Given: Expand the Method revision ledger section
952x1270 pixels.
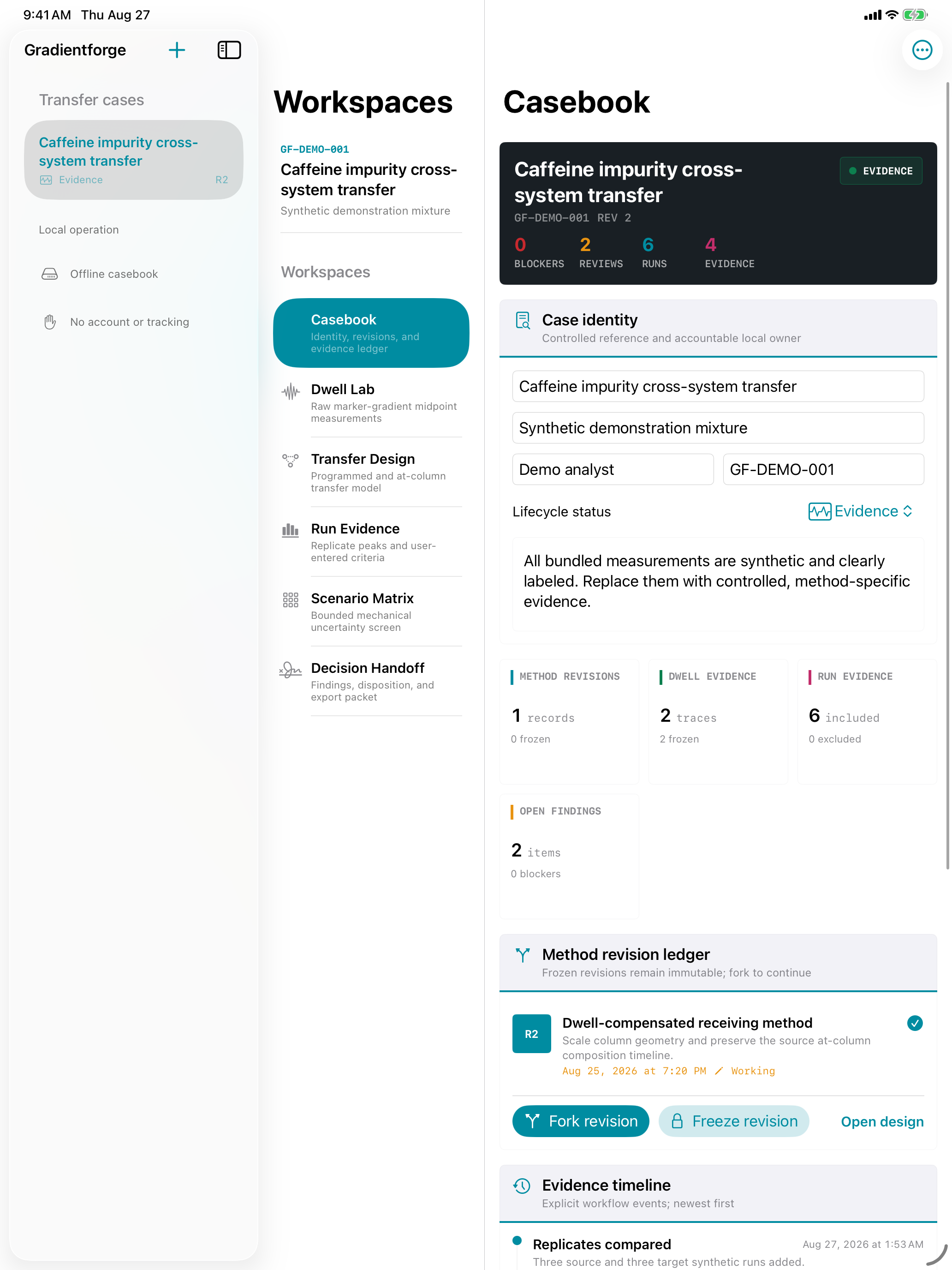Looking at the screenshot, I should (x=718, y=962).
